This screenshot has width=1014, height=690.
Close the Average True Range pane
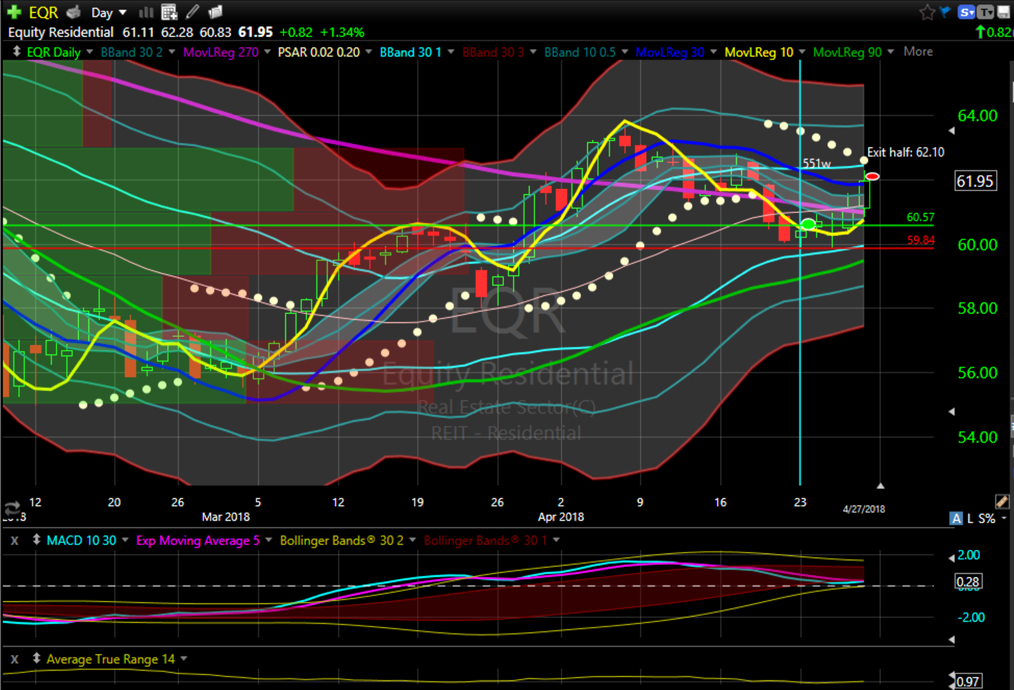15,660
